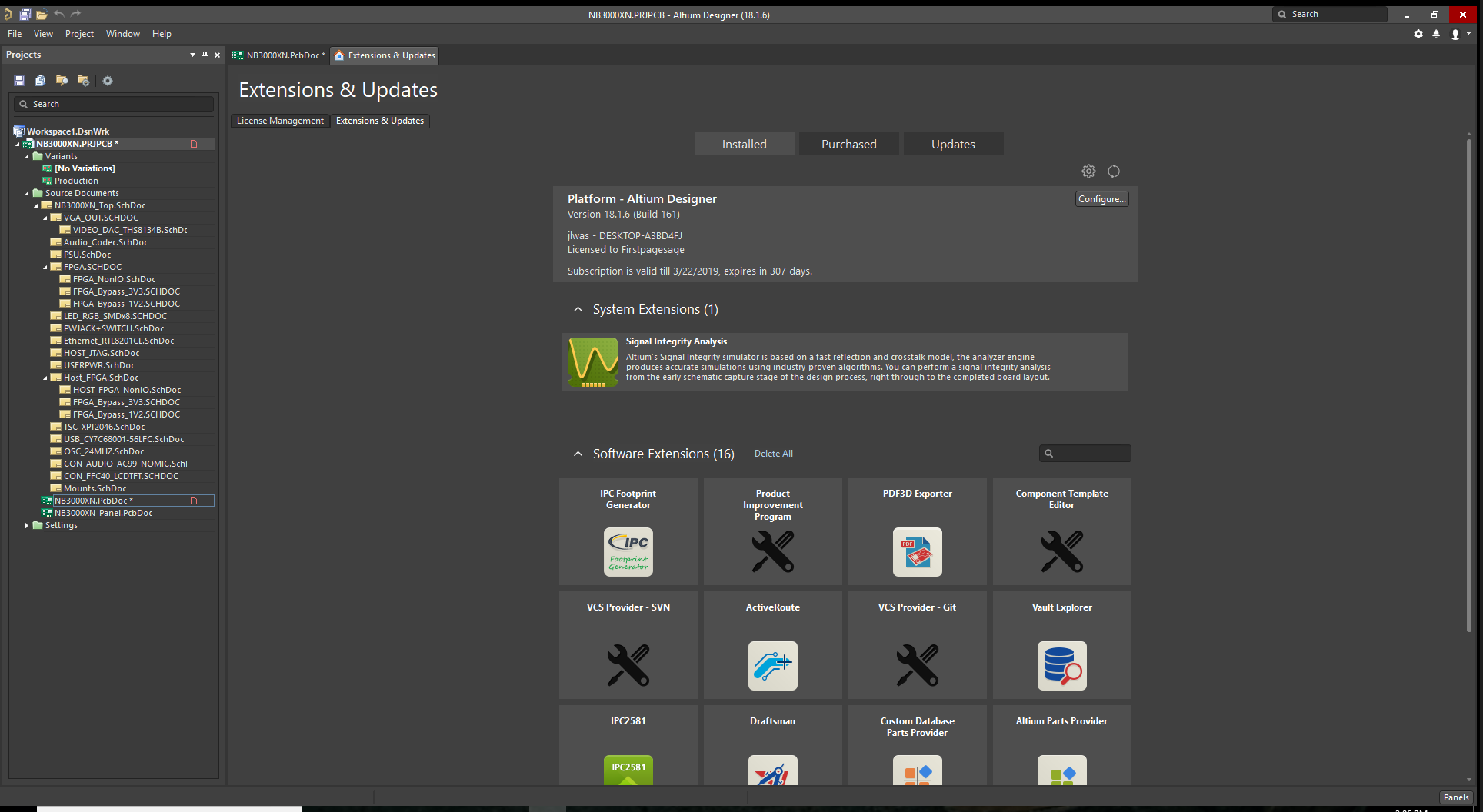Collapse the VGA_OUT.SCHDOC node
Screen dimensions: 1483x812
(x=45, y=218)
